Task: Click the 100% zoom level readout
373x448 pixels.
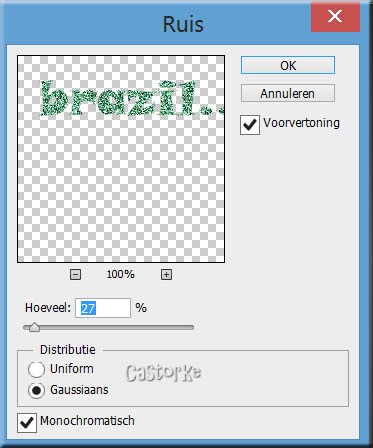Action: pyautogui.click(x=120, y=274)
